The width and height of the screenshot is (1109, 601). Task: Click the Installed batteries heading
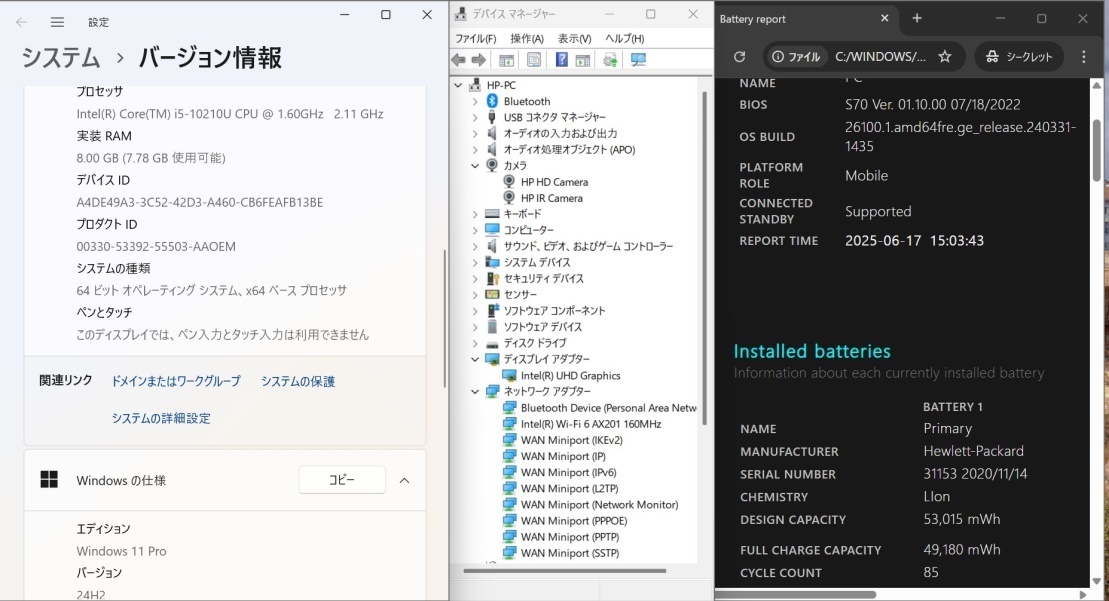812,351
